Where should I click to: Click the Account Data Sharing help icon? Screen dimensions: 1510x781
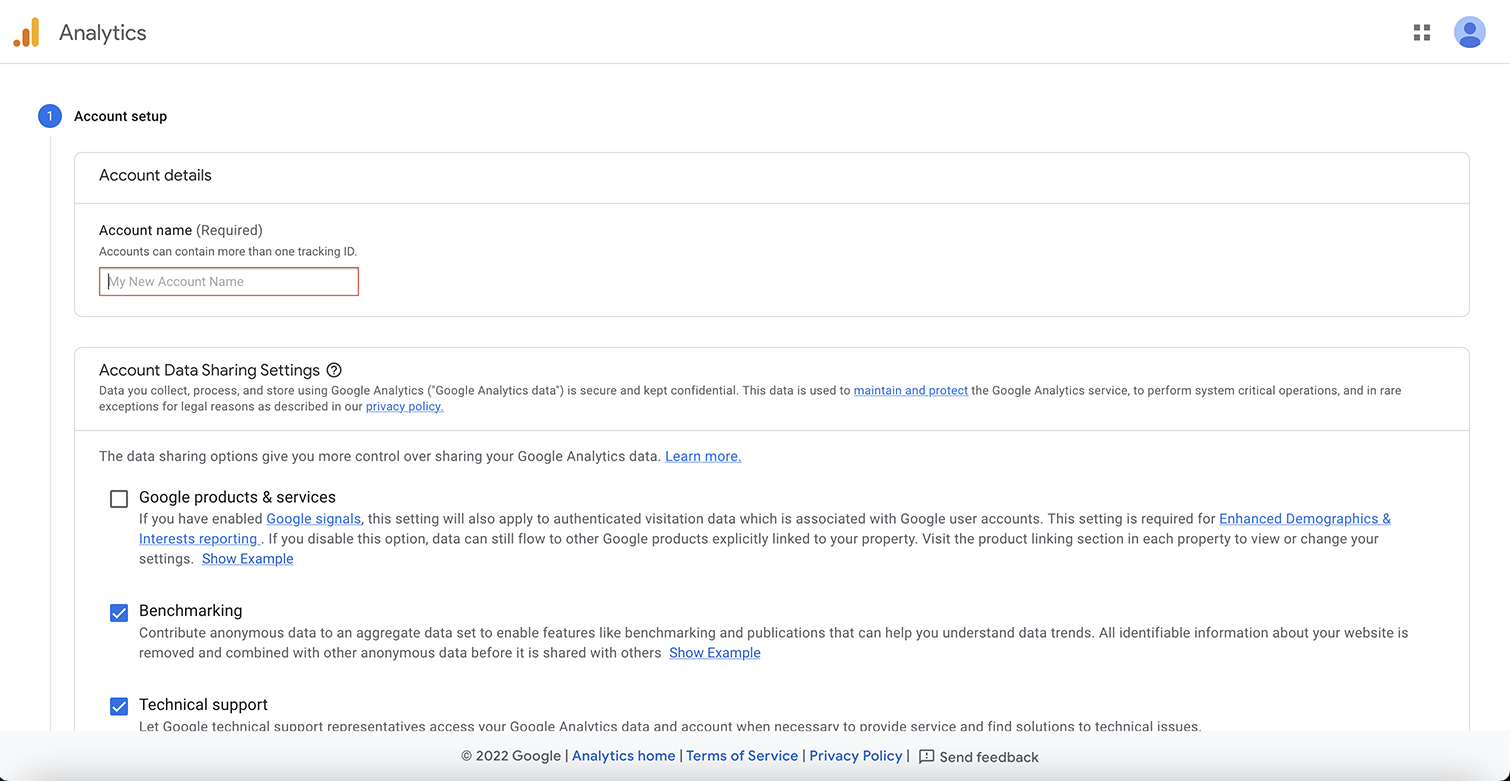click(x=334, y=370)
